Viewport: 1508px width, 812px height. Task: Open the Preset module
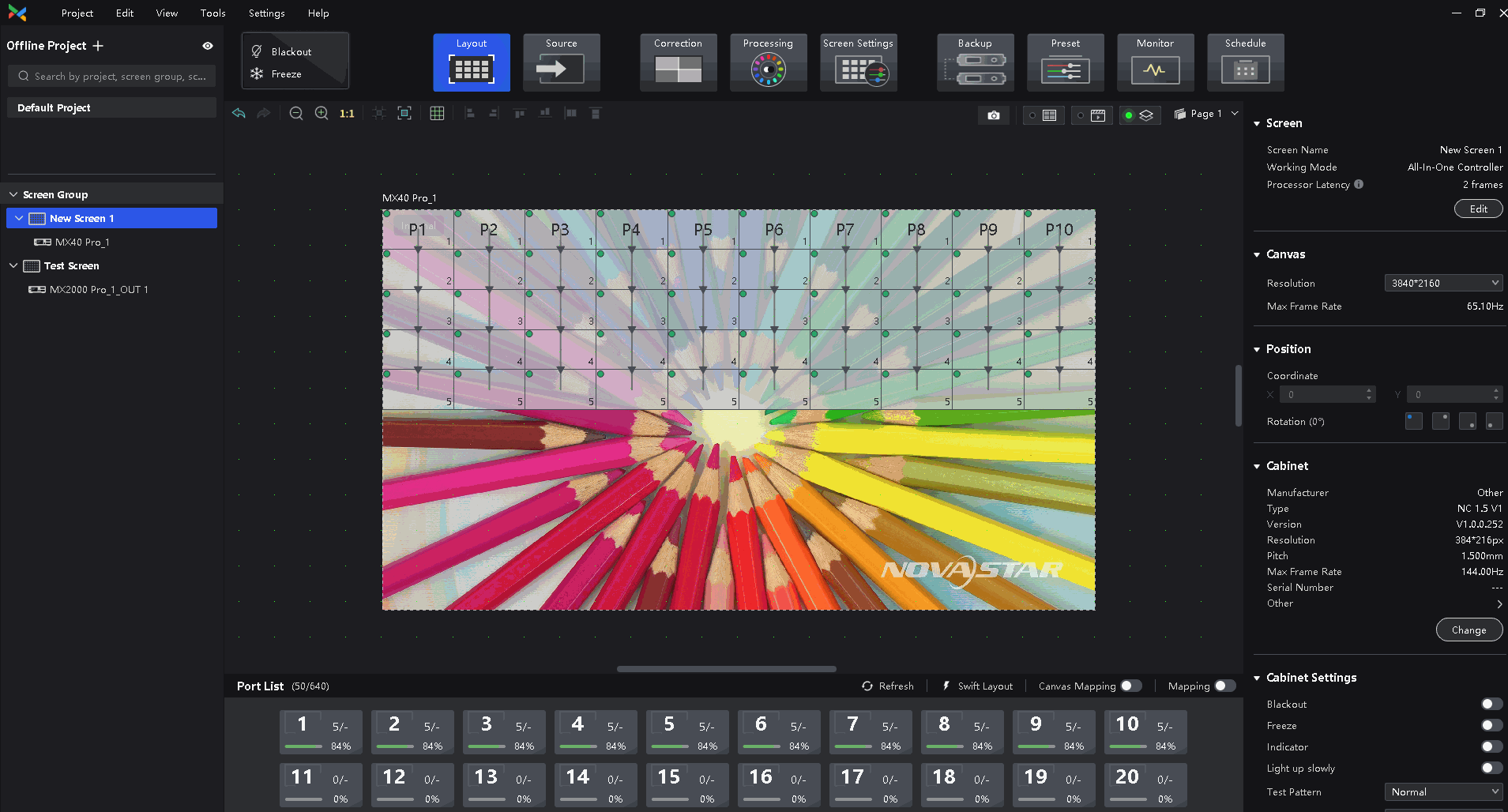pyautogui.click(x=1066, y=62)
